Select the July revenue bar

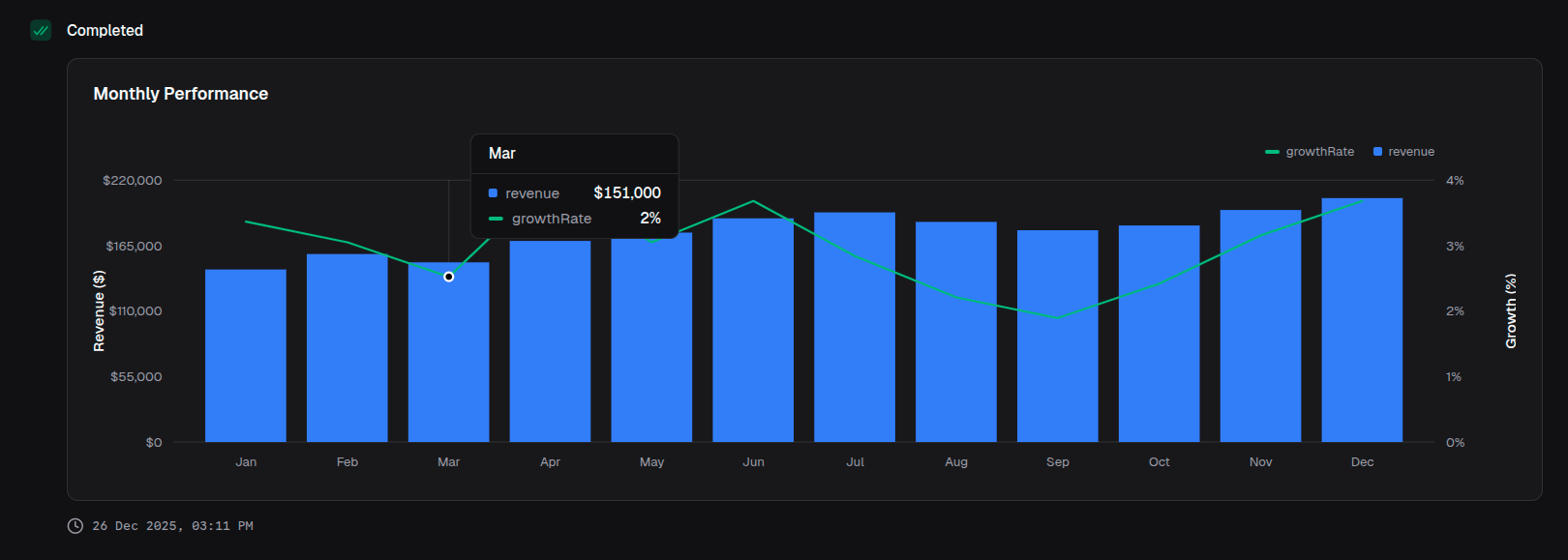(855, 327)
